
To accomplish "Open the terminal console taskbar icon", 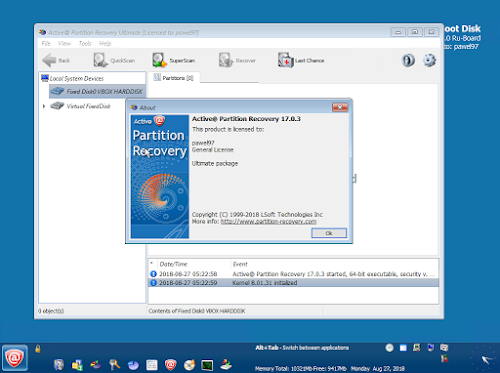I will [x=207, y=365].
